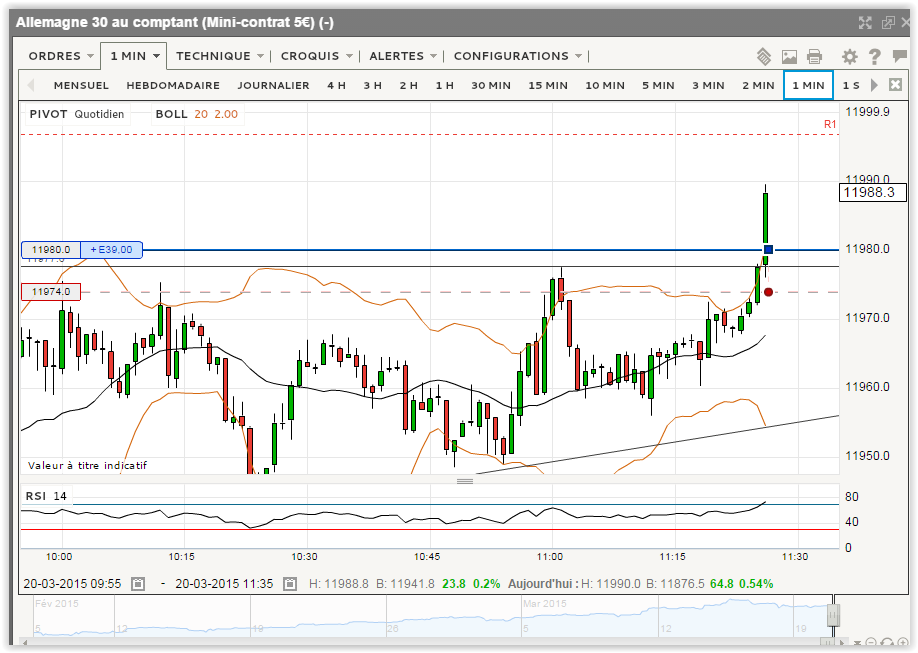918x653 pixels.
Task: Open end date calendar picker icon
Action: tap(290, 584)
